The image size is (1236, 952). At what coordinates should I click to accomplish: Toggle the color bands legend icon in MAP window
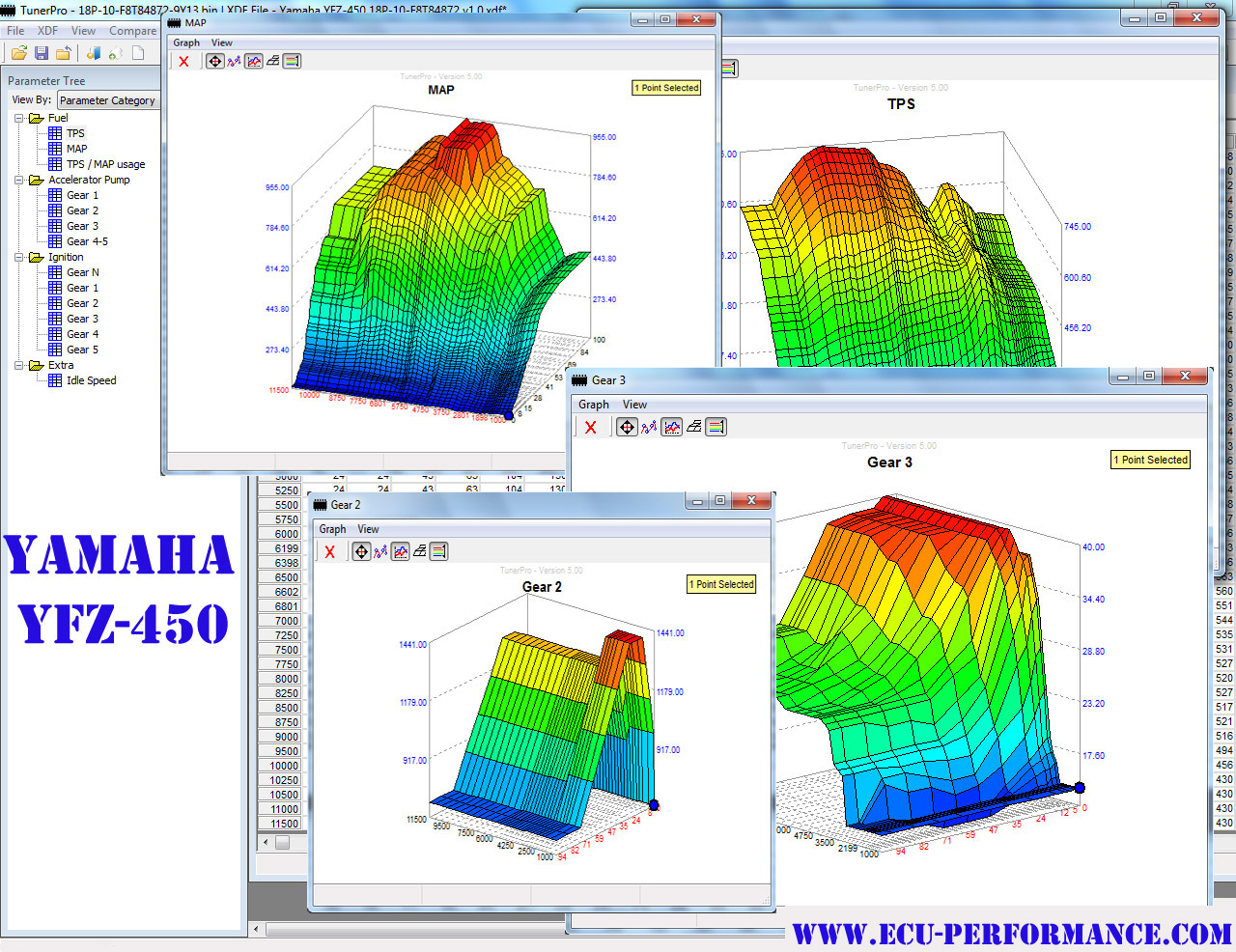tap(293, 61)
